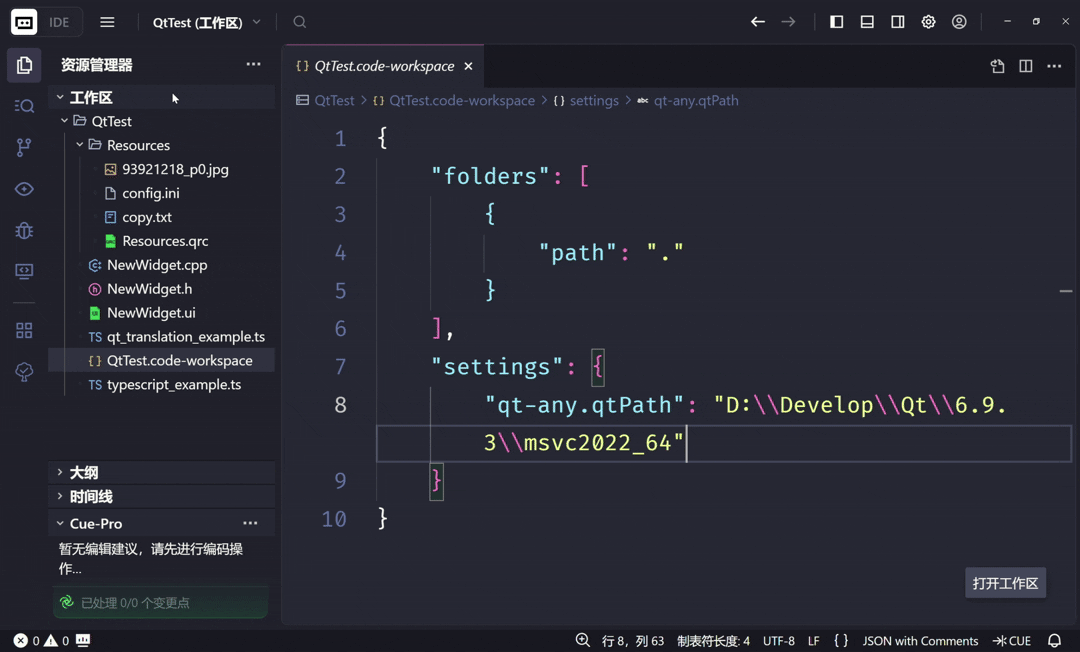The width and height of the screenshot is (1080, 652).
Task: Open the Extensions view
Action: pyautogui.click(x=24, y=330)
